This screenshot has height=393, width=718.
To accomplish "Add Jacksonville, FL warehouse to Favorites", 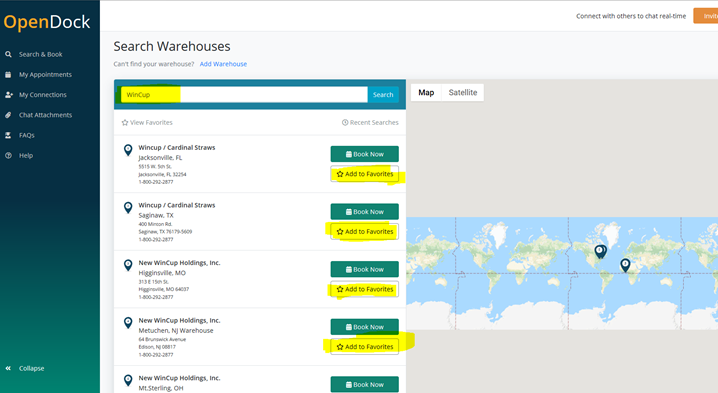I will [x=364, y=174].
